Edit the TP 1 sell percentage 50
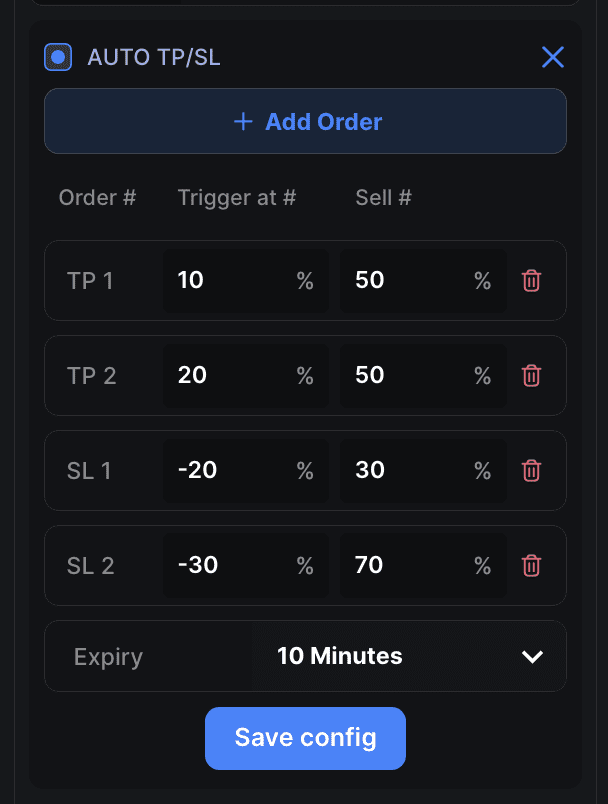This screenshot has width=608, height=804. [x=423, y=280]
